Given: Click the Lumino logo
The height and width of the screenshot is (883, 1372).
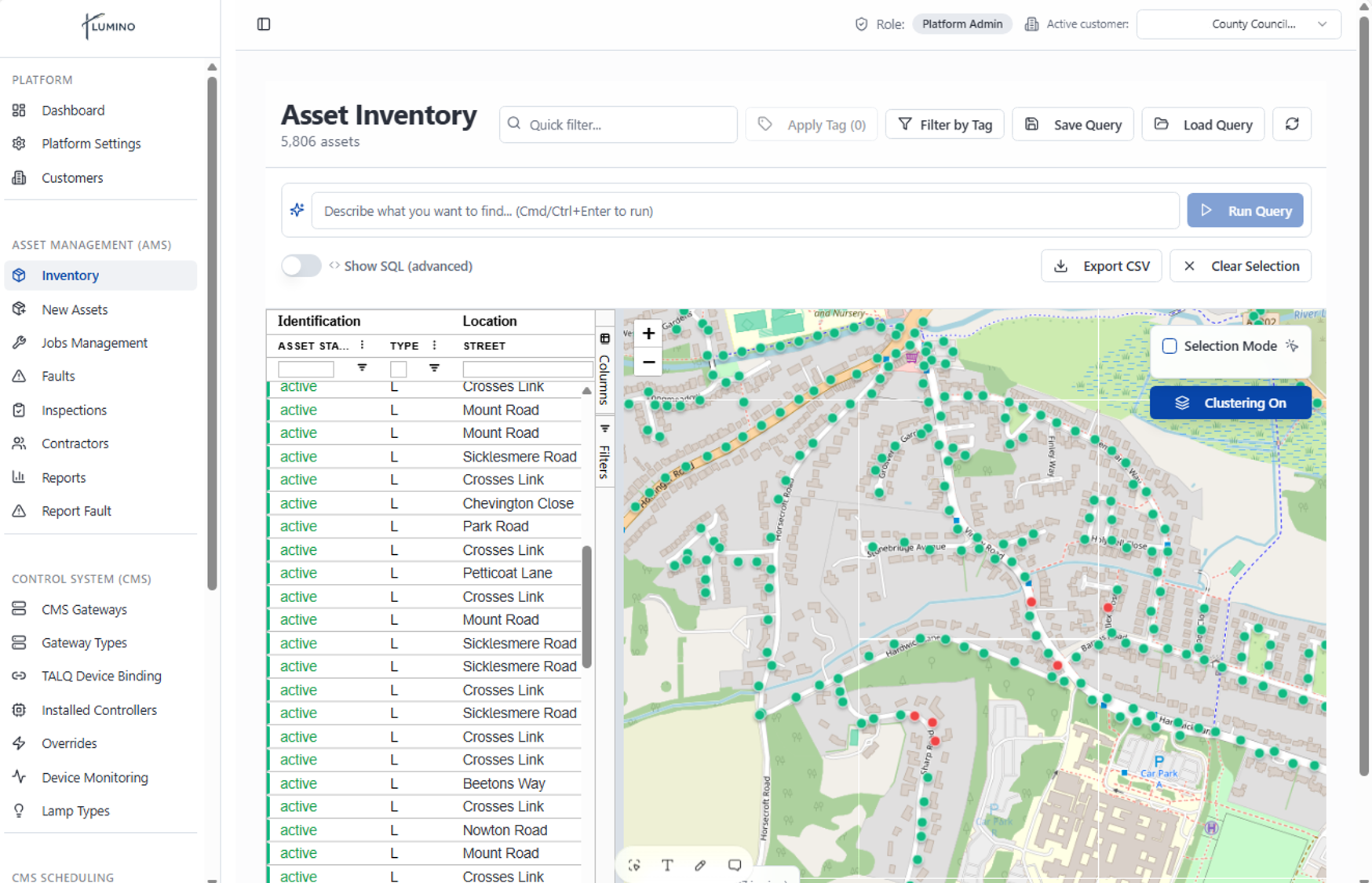Looking at the screenshot, I should [109, 26].
